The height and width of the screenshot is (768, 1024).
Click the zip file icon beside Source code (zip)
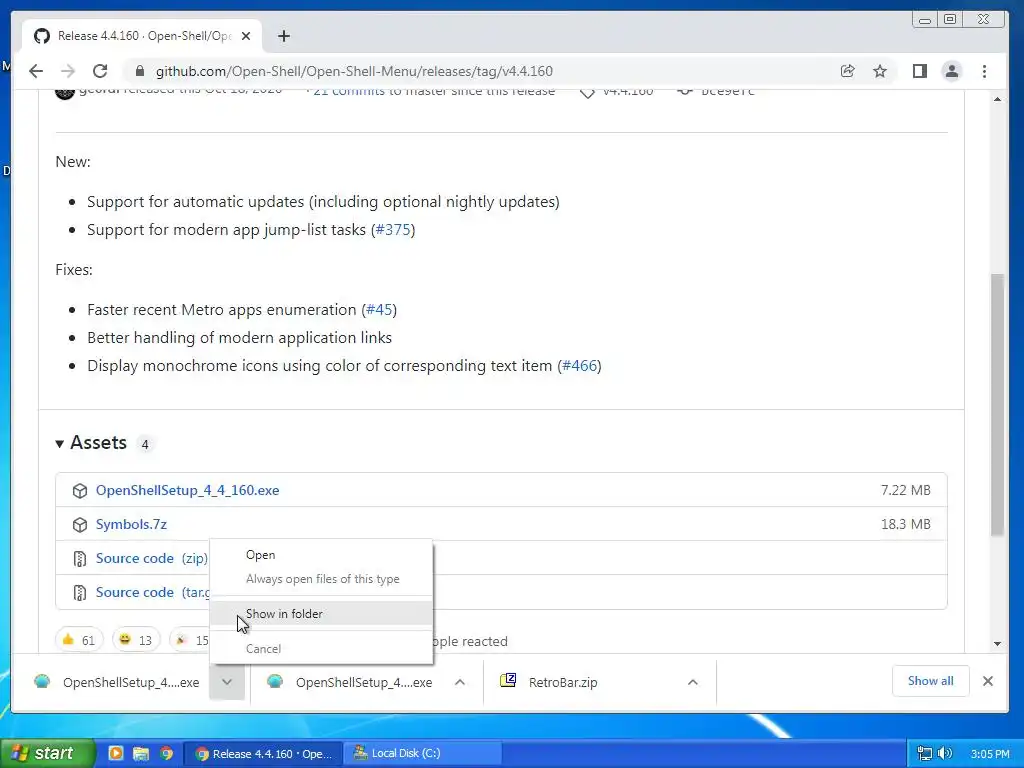80,559
